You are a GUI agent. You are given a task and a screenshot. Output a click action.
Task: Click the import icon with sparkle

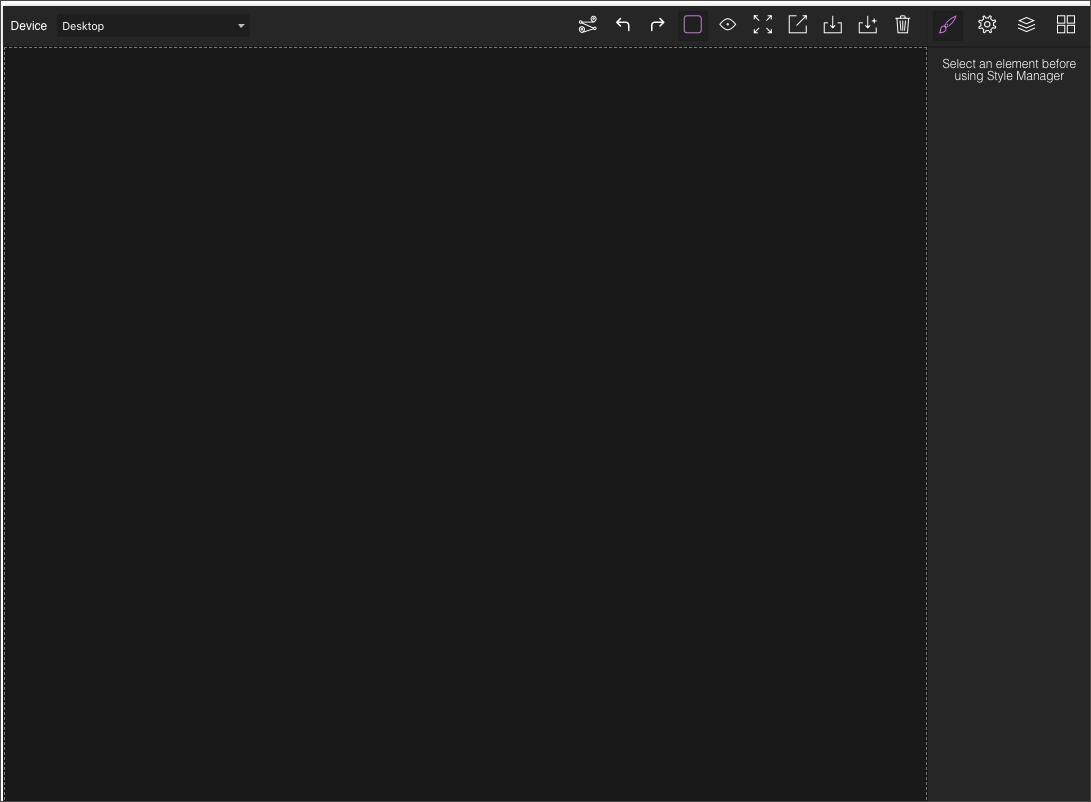click(868, 25)
